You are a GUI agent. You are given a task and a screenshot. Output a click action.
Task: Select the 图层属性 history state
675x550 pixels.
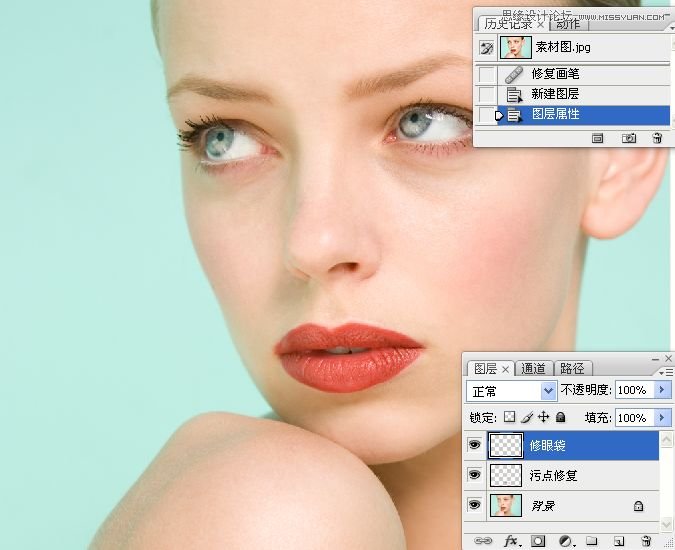click(x=583, y=115)
